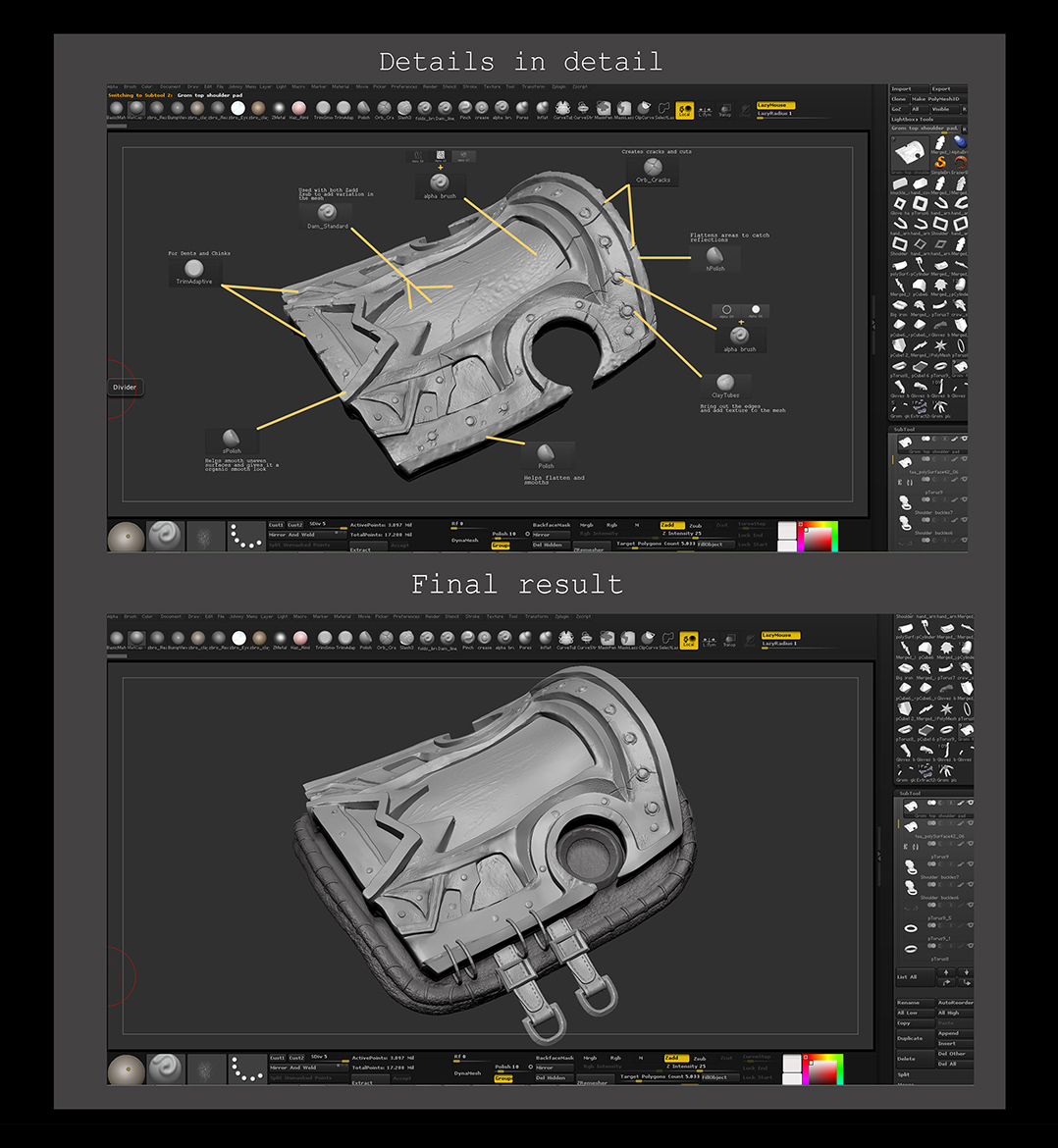
Task: Open Texture menu in Final result screenshot
Action: click(495, 616)
